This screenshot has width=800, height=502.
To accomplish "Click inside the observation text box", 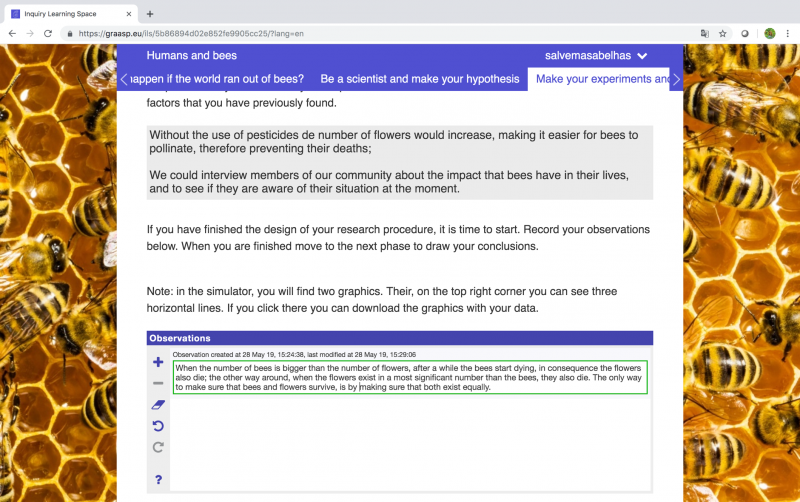I will [x=410, y=378].
